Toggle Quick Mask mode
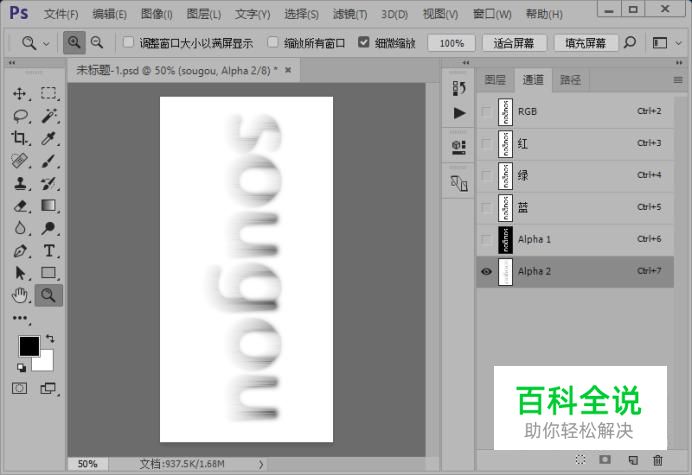Image resolution: width=692 pixels, height=475 pixels. pos(19,388)
